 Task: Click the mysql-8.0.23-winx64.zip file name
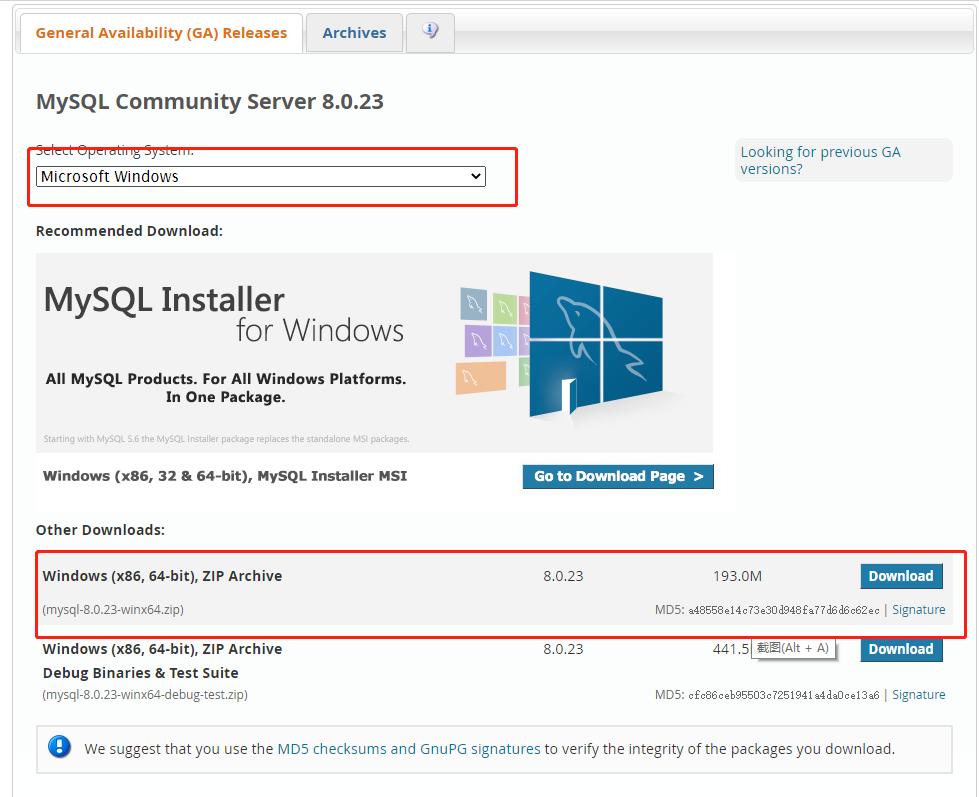click(113, 610)
